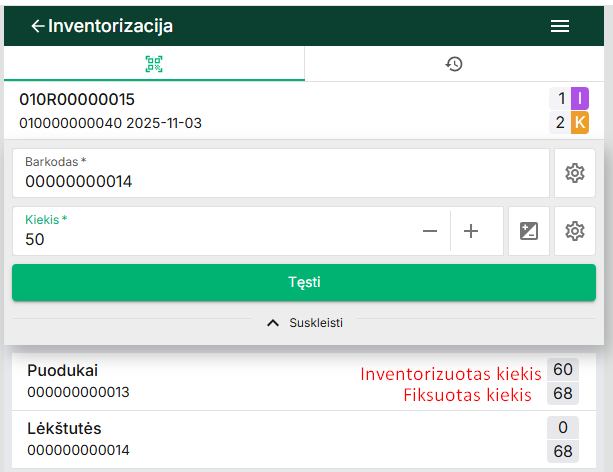Click the calculator icon beside quantity
613x472 pixels.
[x=529, y=231]
